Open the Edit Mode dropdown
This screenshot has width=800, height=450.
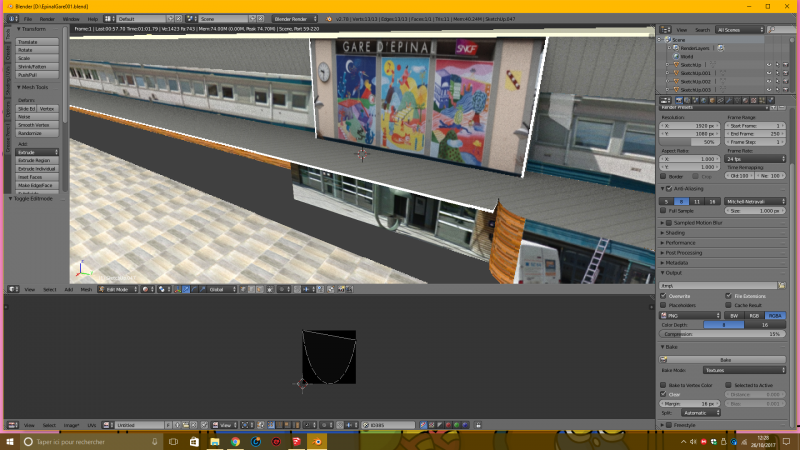click(x=118, y=289)
